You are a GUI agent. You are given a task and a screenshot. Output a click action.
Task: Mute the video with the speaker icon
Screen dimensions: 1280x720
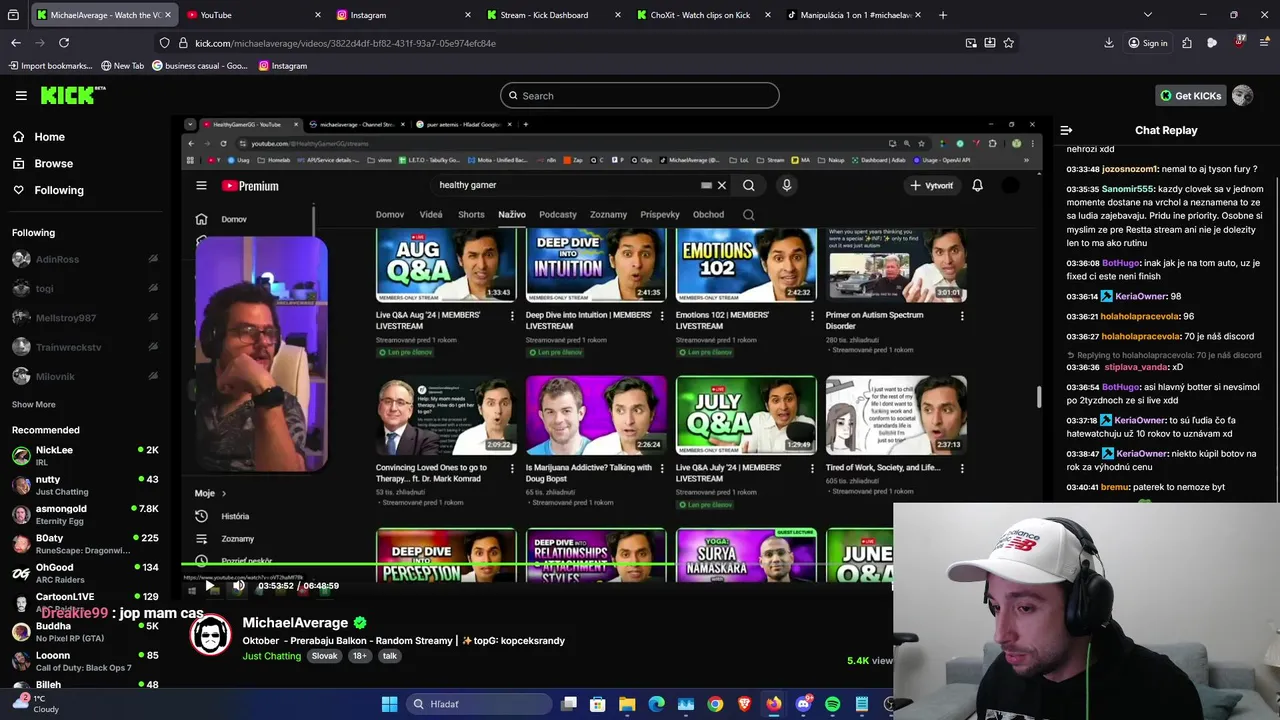pos(238,586)
